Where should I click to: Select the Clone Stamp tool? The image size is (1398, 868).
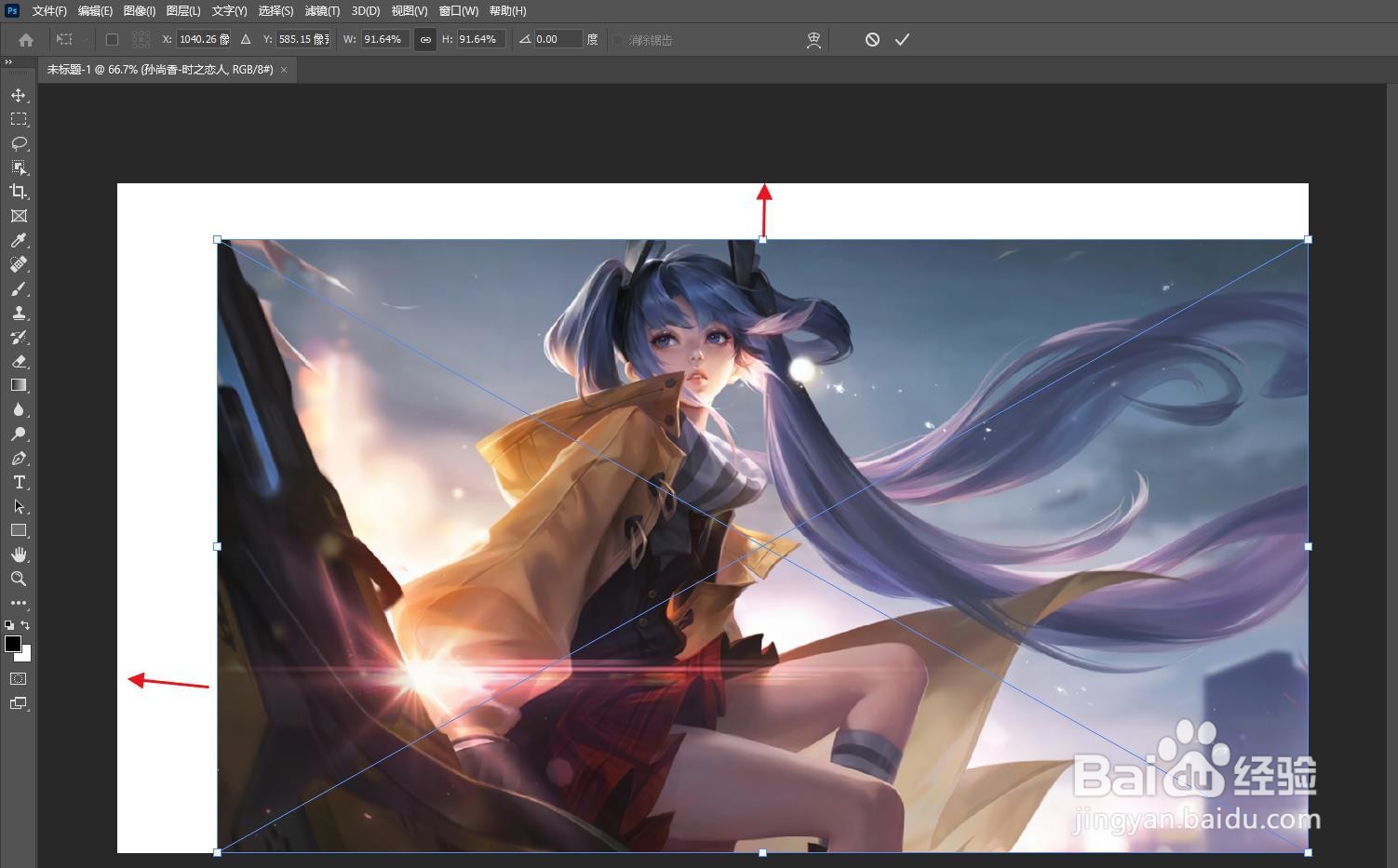point(18,313)
